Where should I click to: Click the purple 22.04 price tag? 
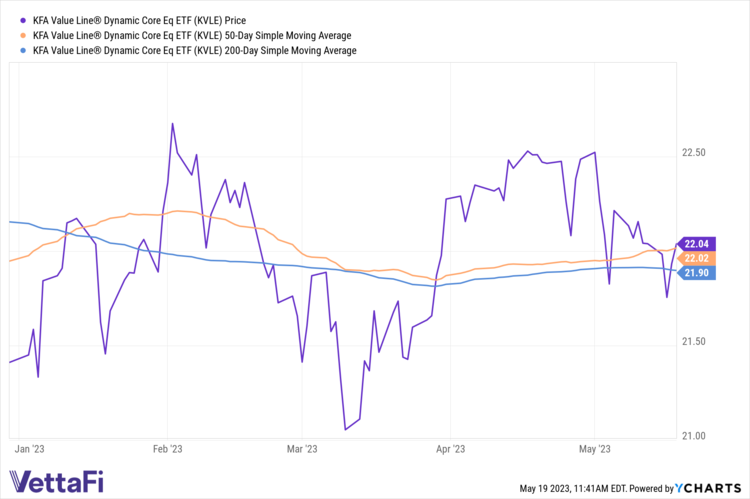tap(696, 243)
